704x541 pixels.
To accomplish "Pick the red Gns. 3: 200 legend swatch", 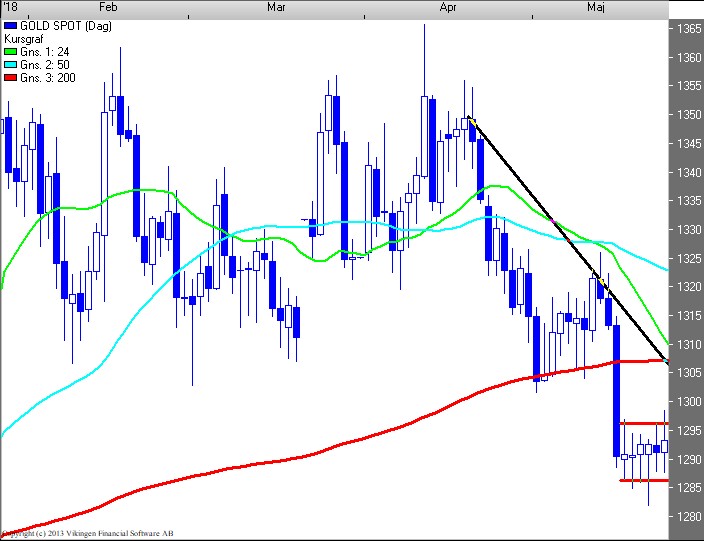I will point(11,78).
